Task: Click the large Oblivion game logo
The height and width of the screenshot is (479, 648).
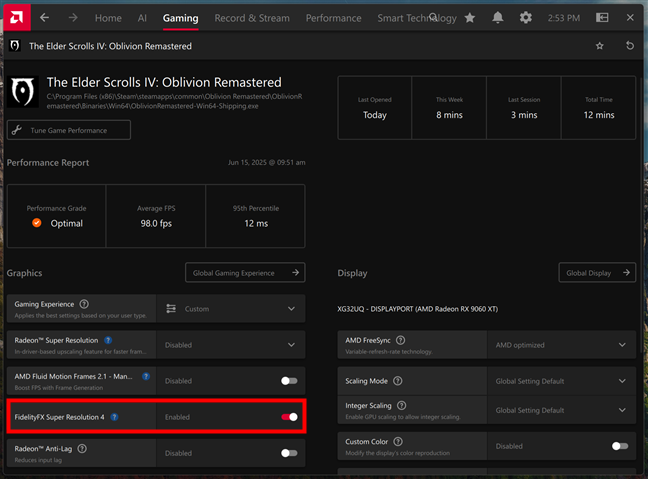Action: [x=23, y=91]
